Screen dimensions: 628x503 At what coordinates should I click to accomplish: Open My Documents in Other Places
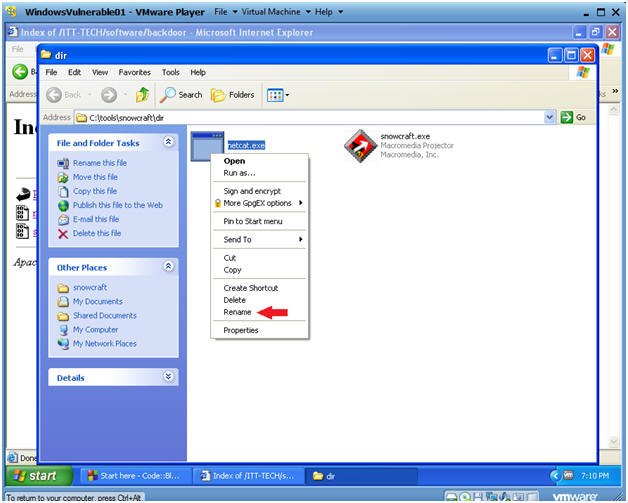coord(98,302)
